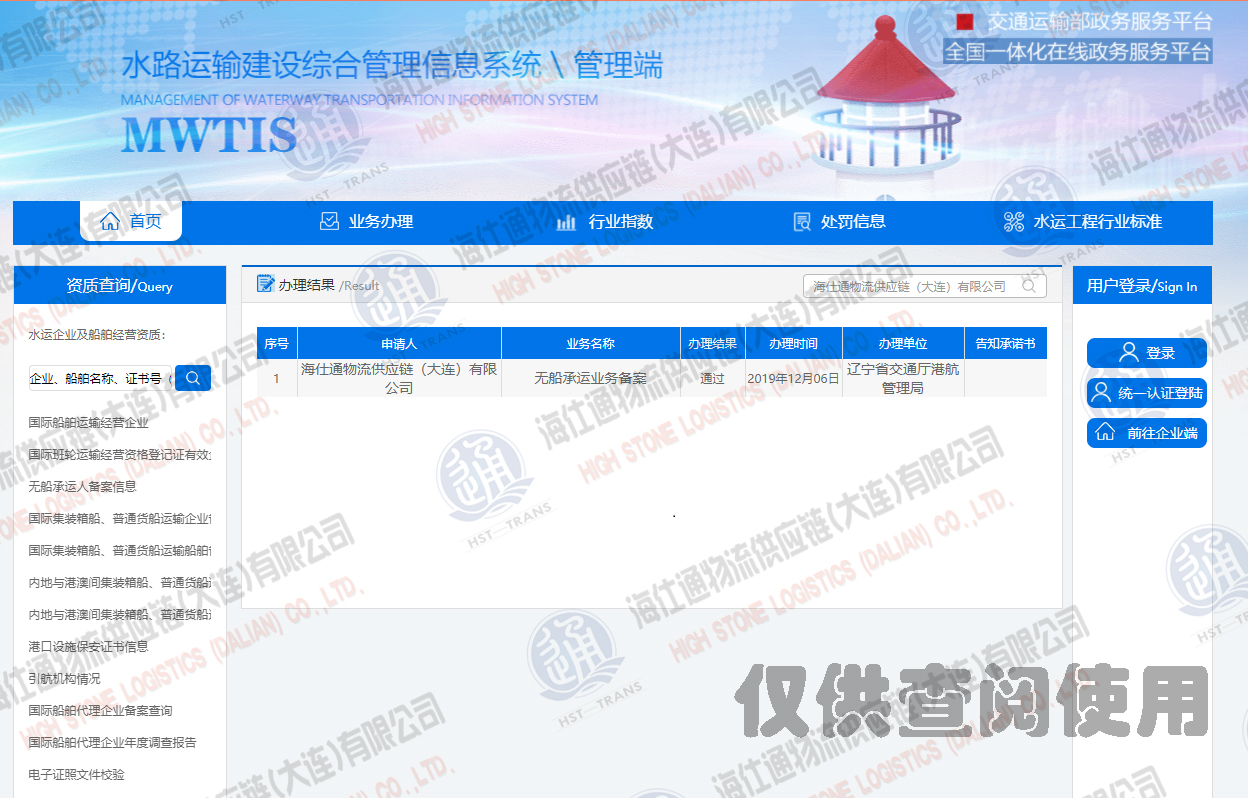
Task: Click 全国一体化在线政务服务平台 link
Action: [x=1077, y=51]
